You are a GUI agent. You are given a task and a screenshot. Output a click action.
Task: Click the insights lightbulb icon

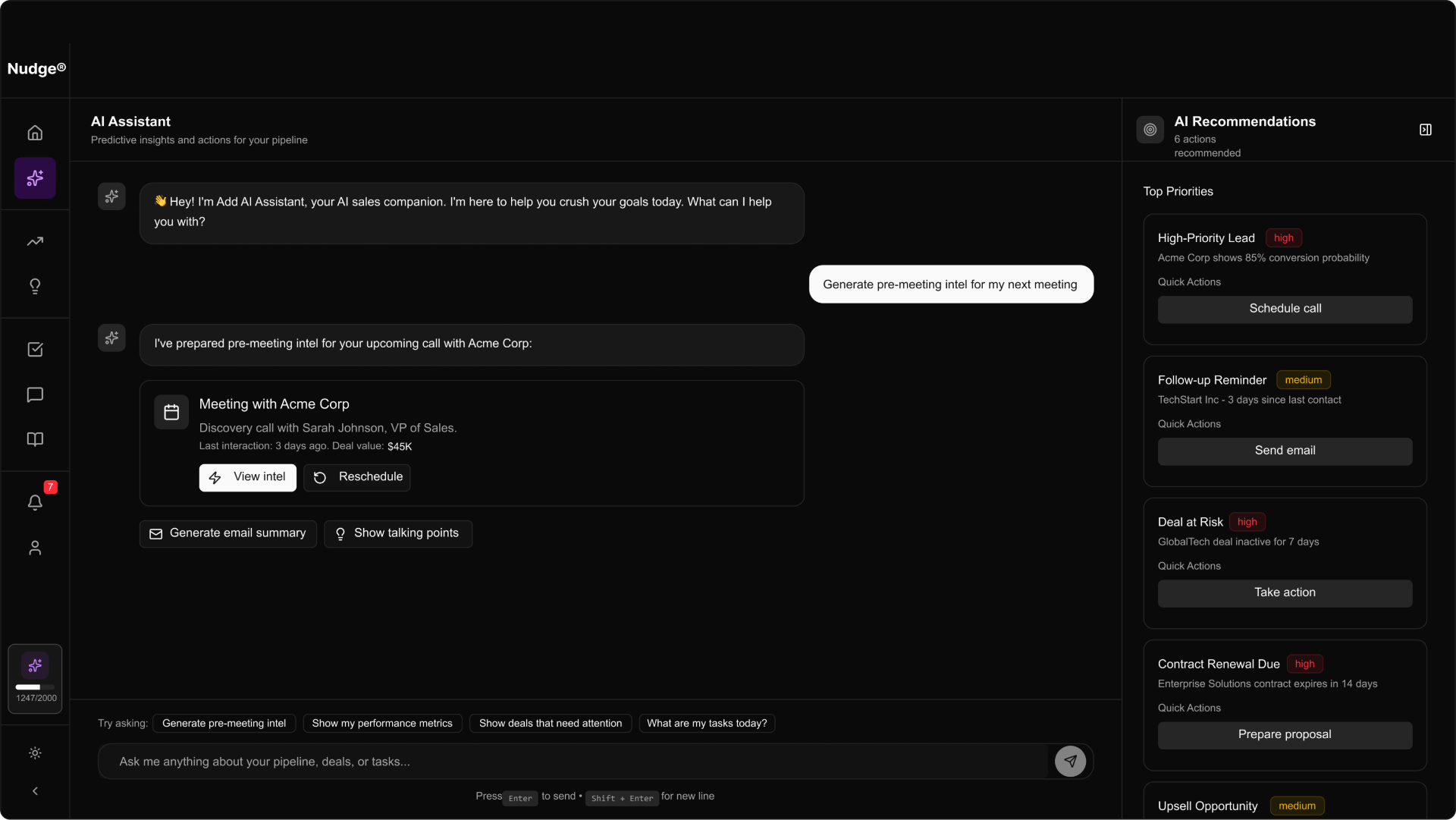(35, 287)
